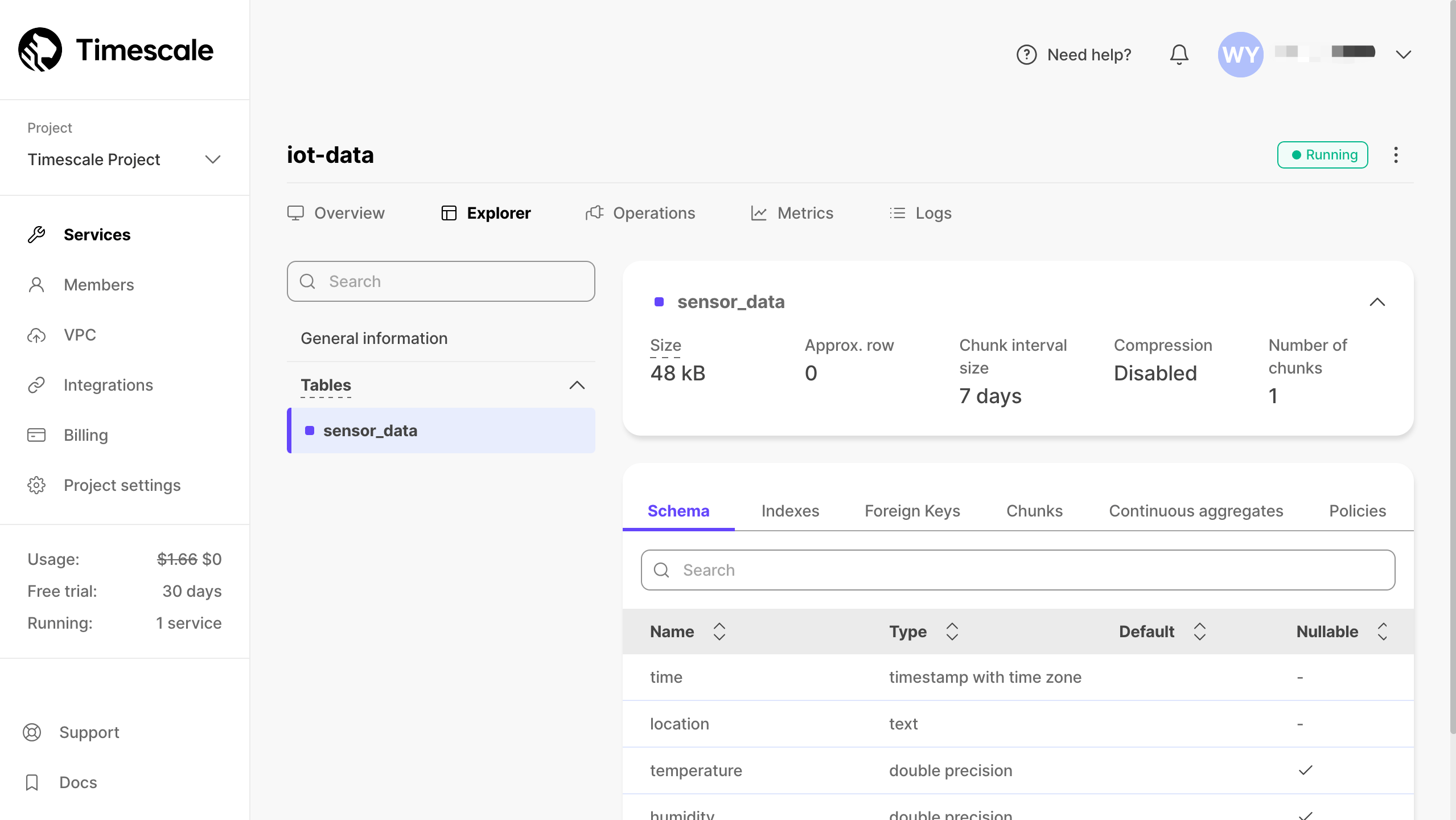Collapse the Tables section
The width and height of the screenshot is (1456, 820).
[x=577, y=386]
